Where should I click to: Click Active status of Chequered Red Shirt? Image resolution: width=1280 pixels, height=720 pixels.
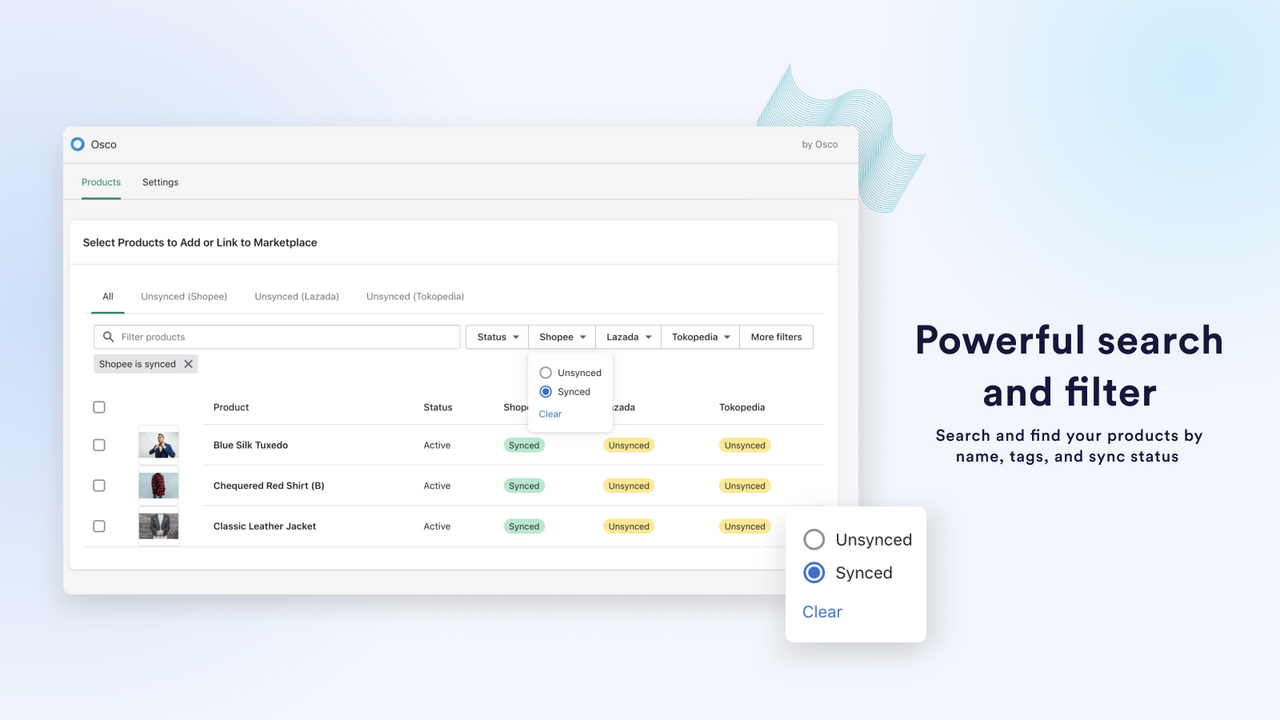437,485
